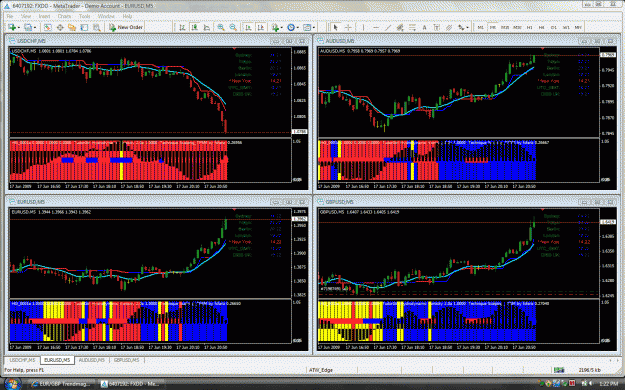Click the ATW_Edge profile in status bar
The image size is (625, 390).
pyautogui.click(x=321, y=370)
